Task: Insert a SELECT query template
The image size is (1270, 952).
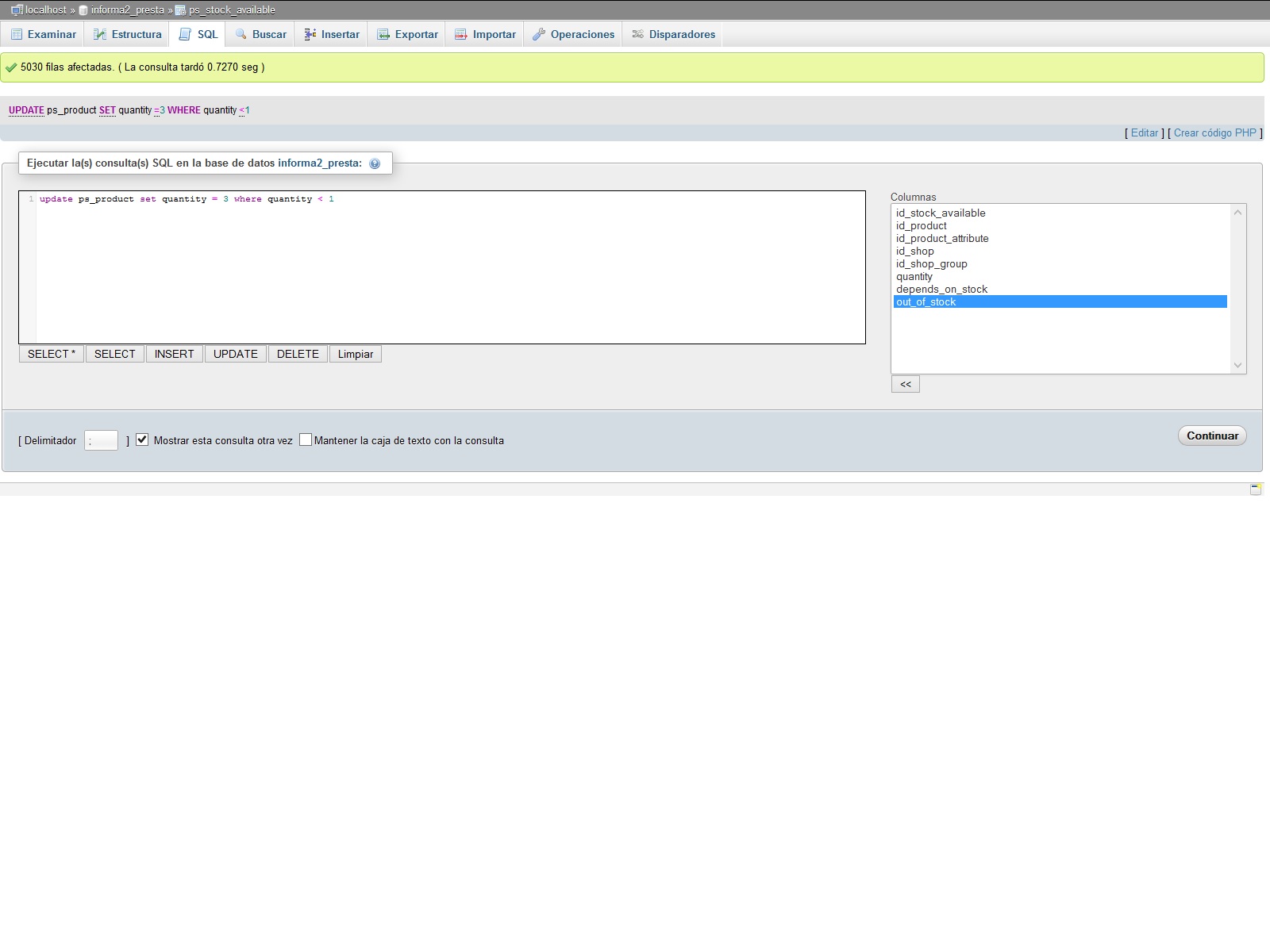Action: [x=115, y=354]
